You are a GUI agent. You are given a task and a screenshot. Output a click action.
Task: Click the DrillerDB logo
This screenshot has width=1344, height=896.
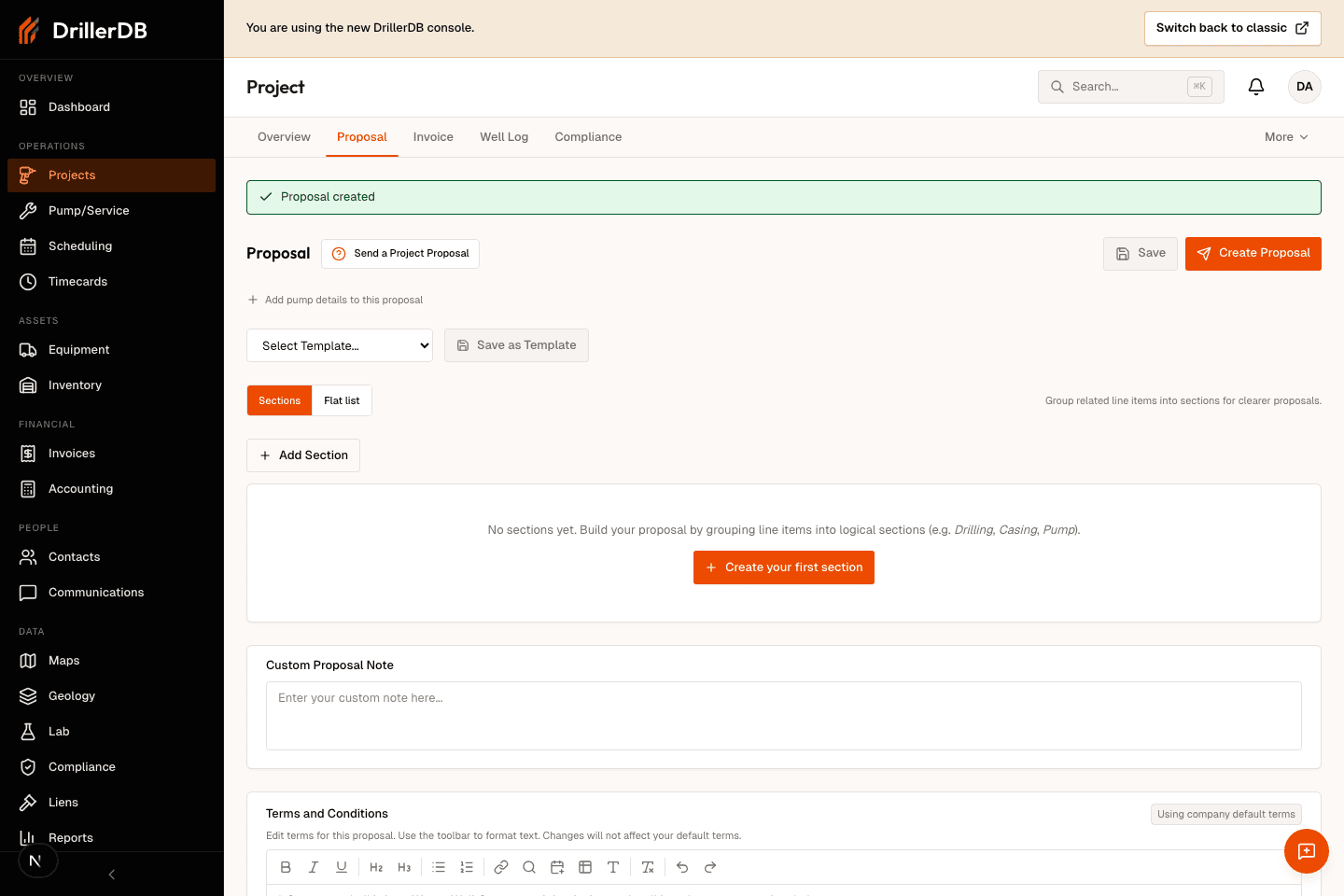[83, 30]
